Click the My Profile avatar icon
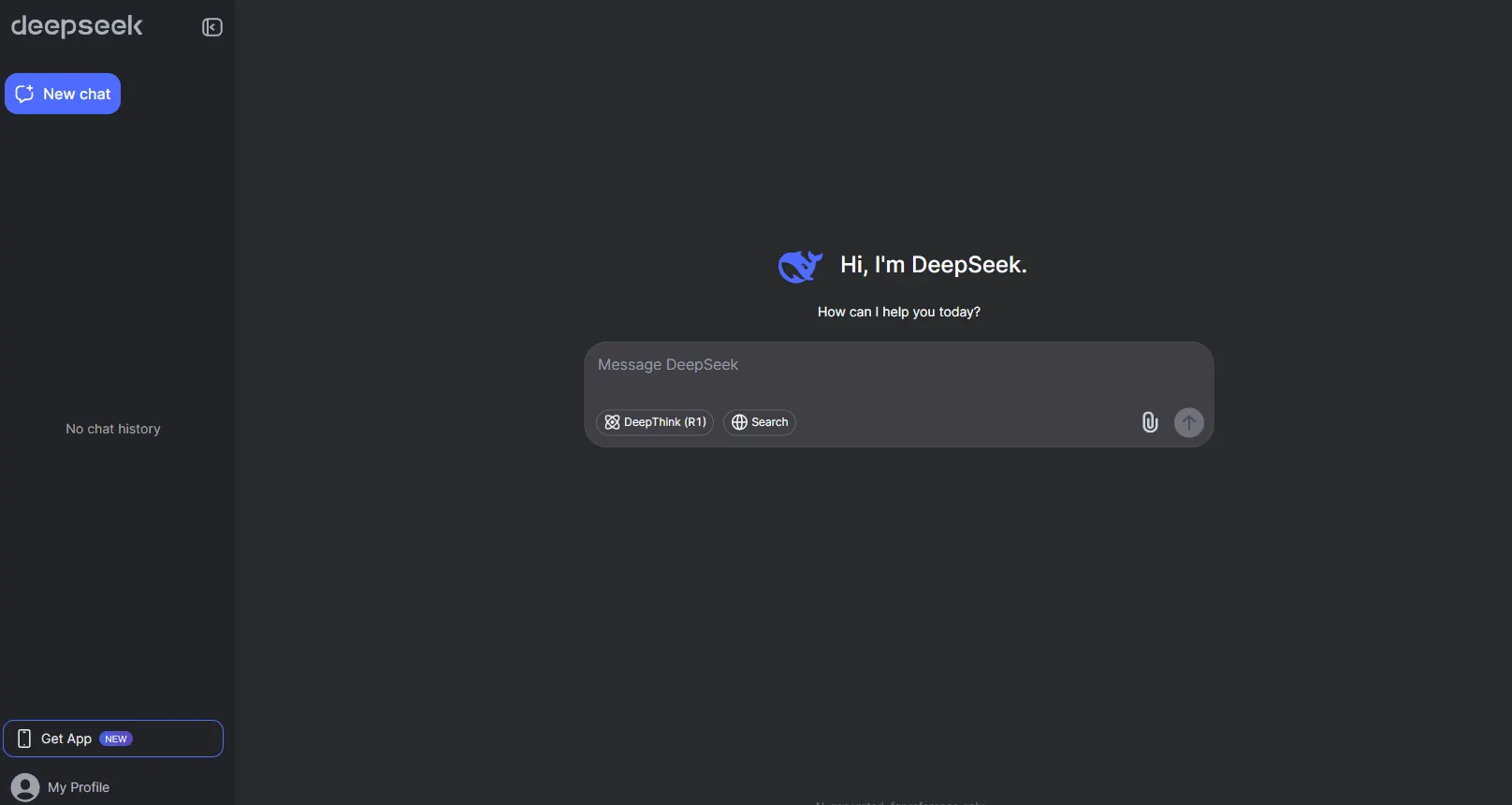Image resolution: width=1512 pixels, height=805 pixels. 25,787
